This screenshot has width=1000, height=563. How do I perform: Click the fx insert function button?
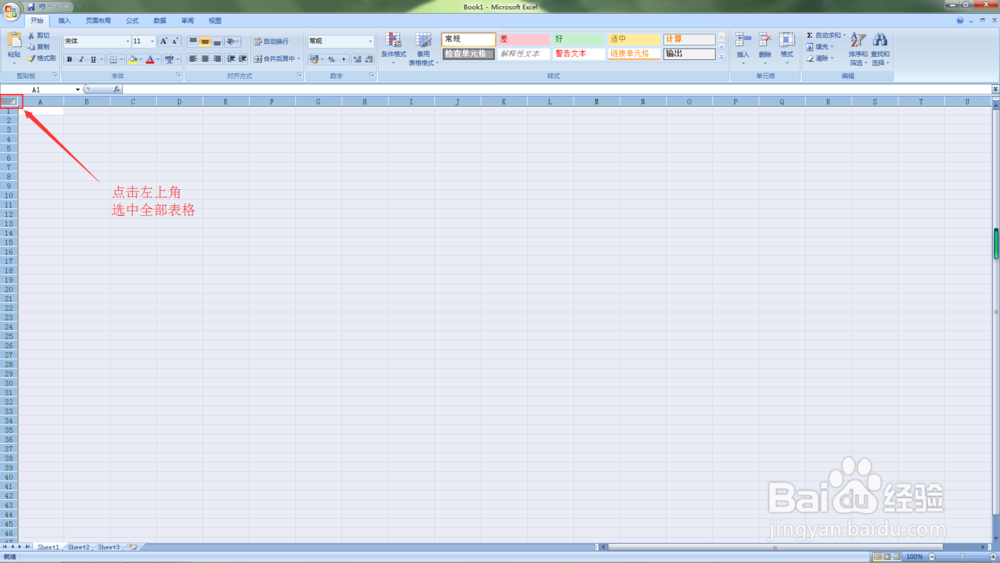pos(116,90)
